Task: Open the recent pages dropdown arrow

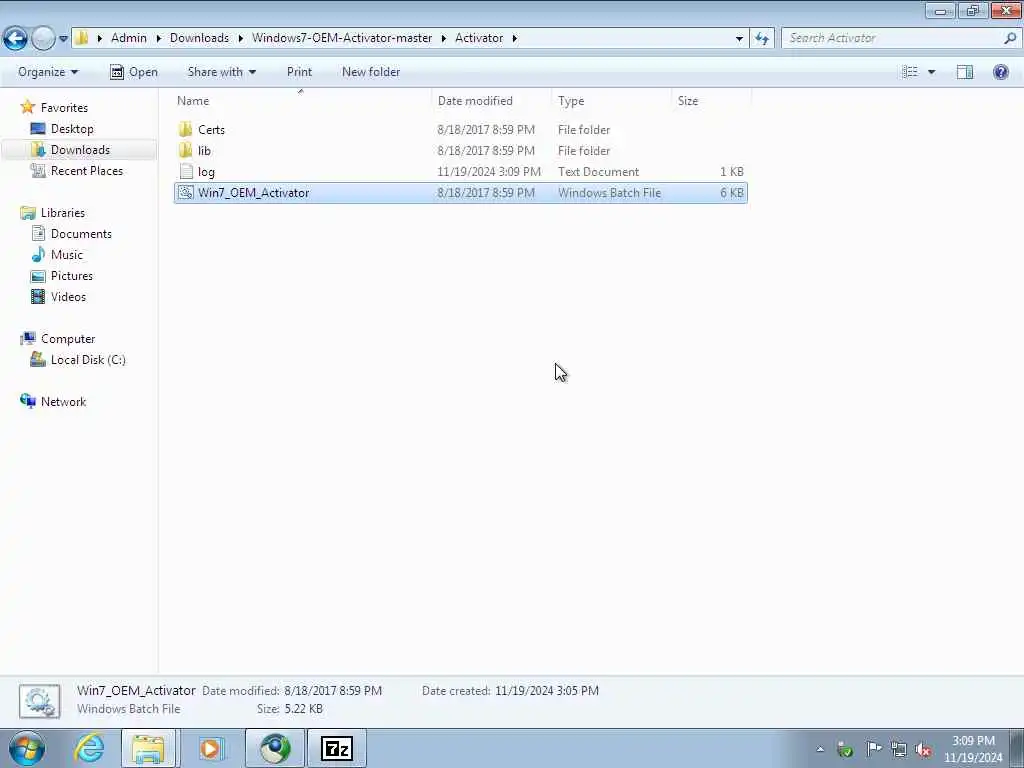Action: [63, 39]
